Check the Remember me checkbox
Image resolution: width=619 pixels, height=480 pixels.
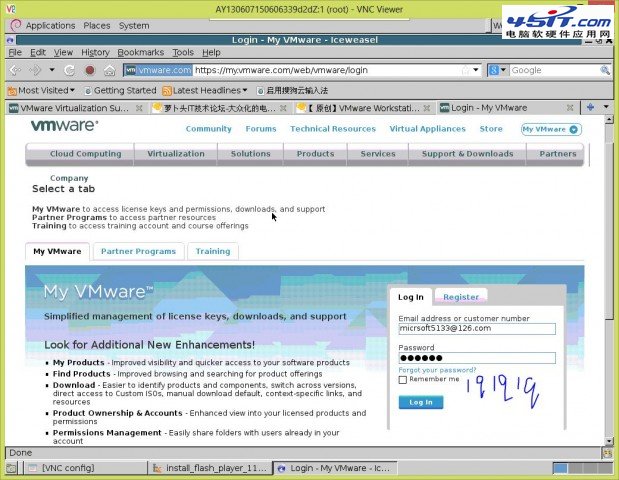pyautogui.click(x=403, y=380)
